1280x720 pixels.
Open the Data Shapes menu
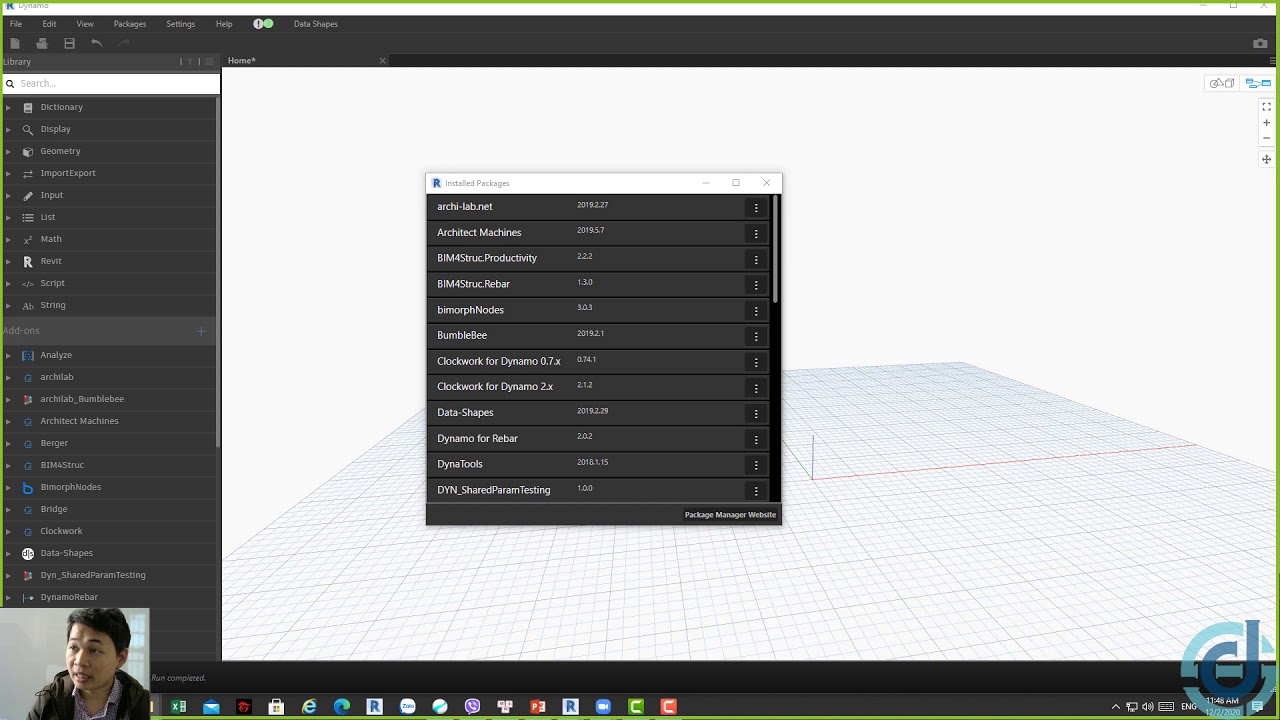click(316, 24)
